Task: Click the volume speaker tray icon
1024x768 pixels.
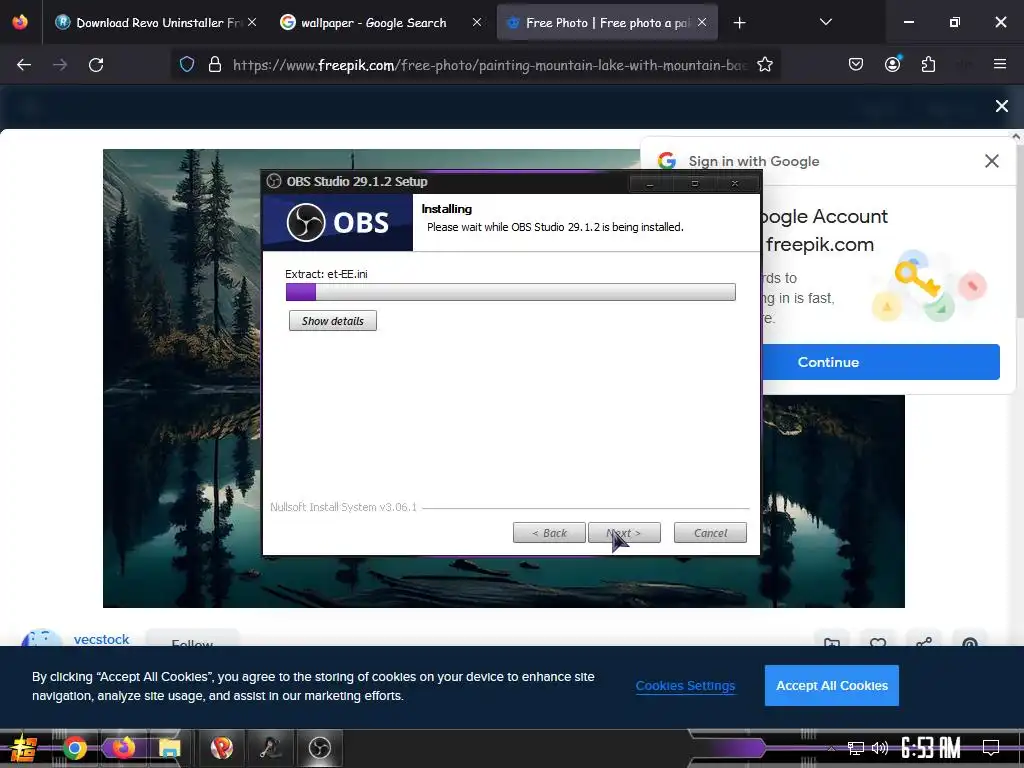Action: click(x=880, y=748)
